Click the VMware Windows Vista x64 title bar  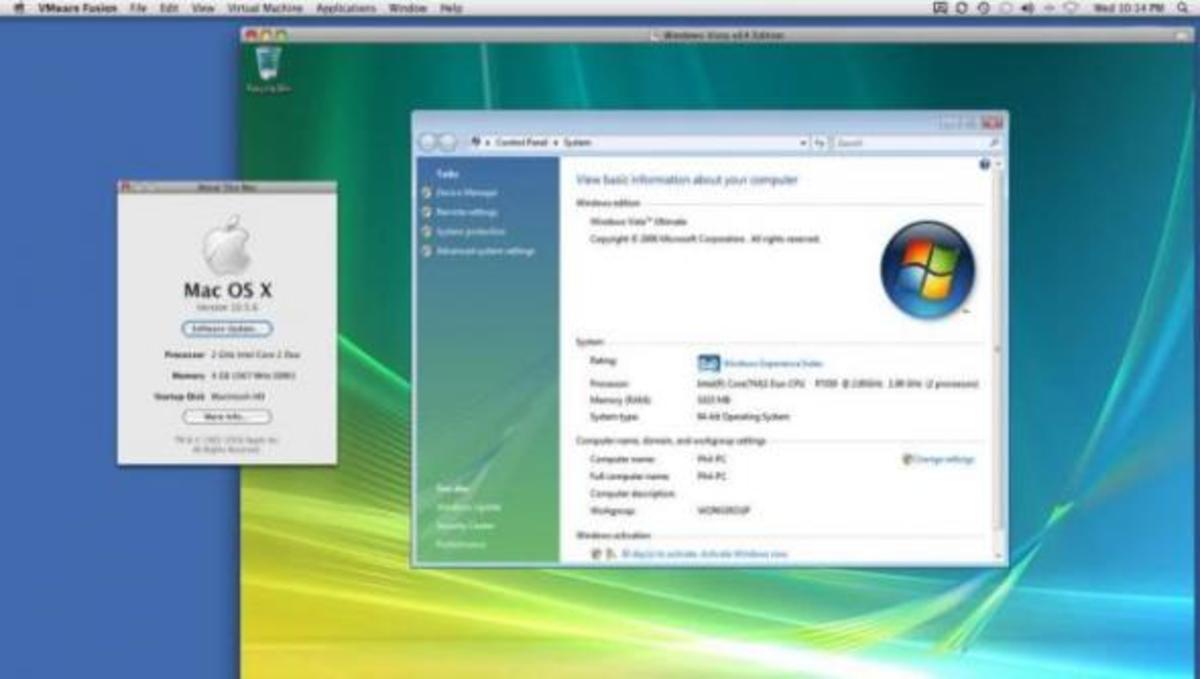(719, 35)
